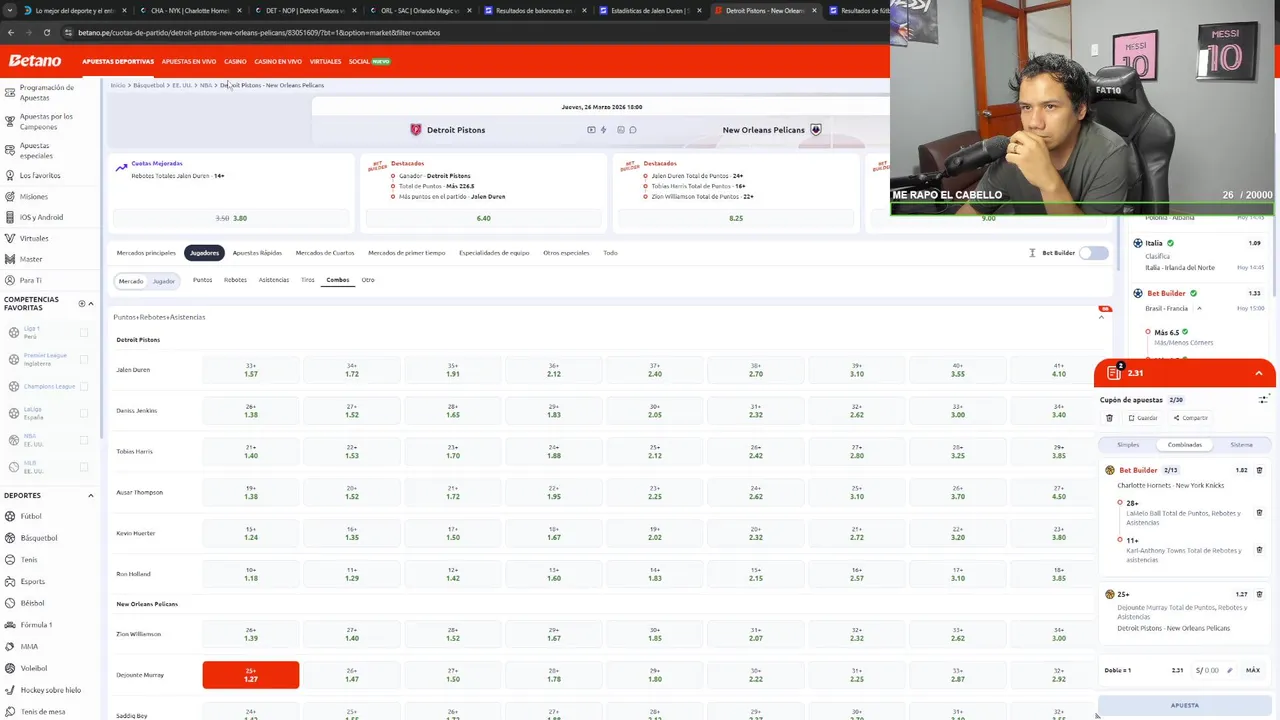
Task: Open the Básquetbol sport icon in sidebar
Action: tap(10, 538)
